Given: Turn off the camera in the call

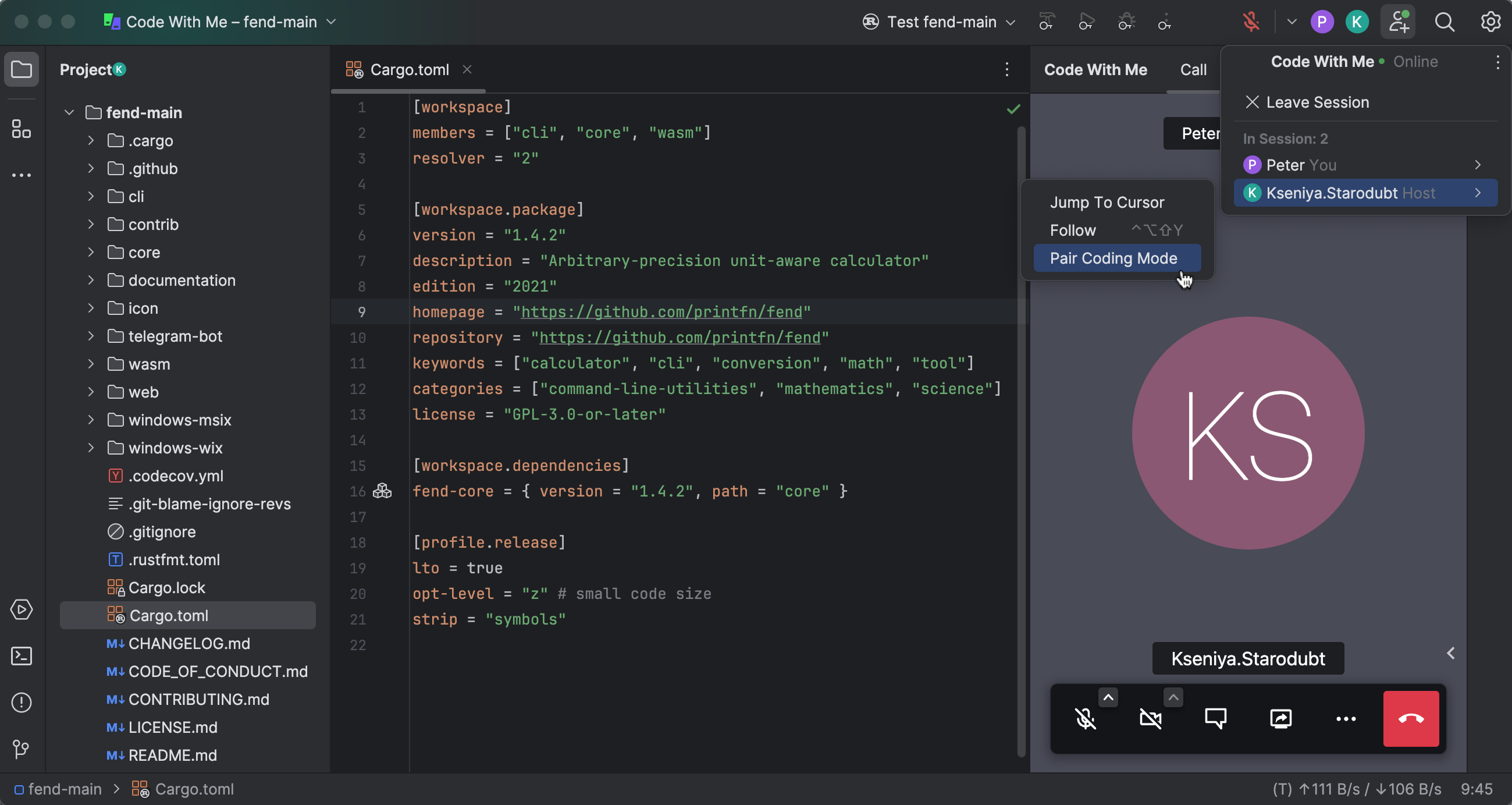Looking at the screenshot, I should [x=1151, y=719].
